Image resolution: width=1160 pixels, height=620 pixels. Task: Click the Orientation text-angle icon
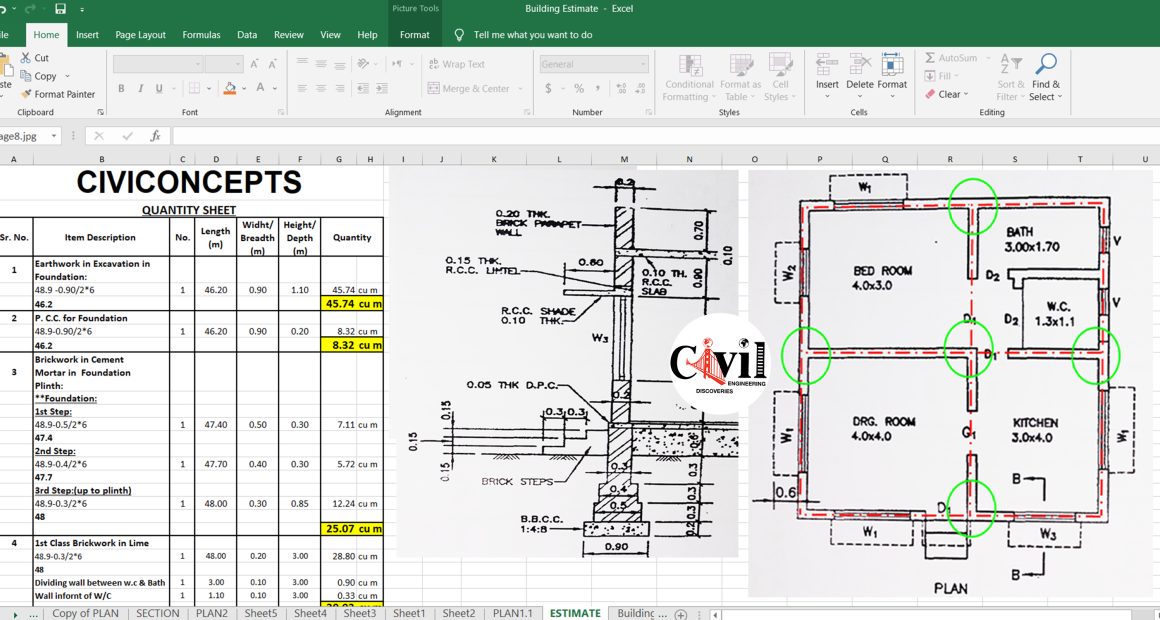(x=363, y=64)
